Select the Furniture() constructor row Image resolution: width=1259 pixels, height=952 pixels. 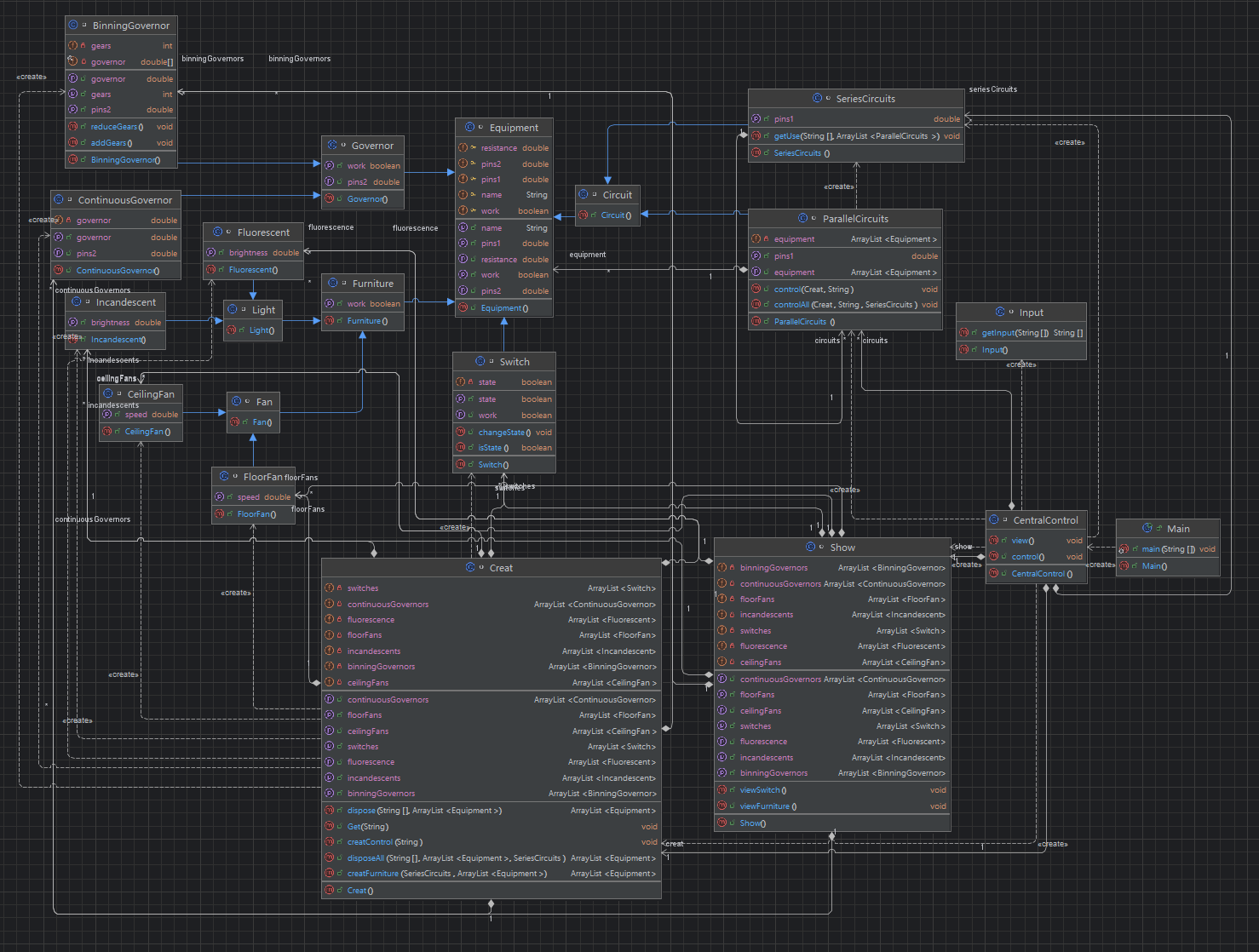pos(362,321)
